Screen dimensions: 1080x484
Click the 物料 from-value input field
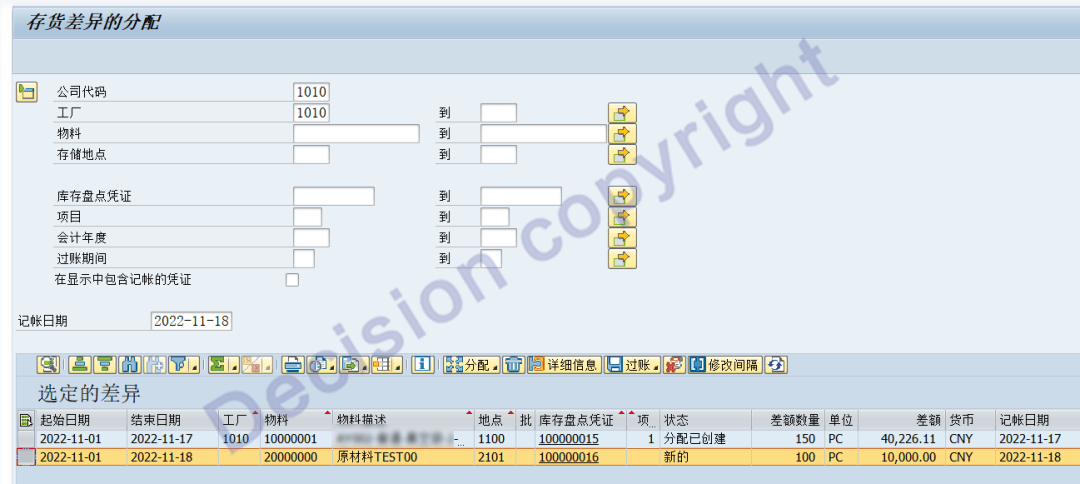(x=356, y=134)
